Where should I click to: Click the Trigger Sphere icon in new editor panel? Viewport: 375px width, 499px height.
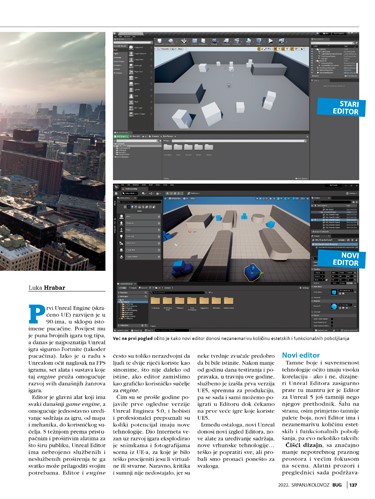click(x=122, y=256)
